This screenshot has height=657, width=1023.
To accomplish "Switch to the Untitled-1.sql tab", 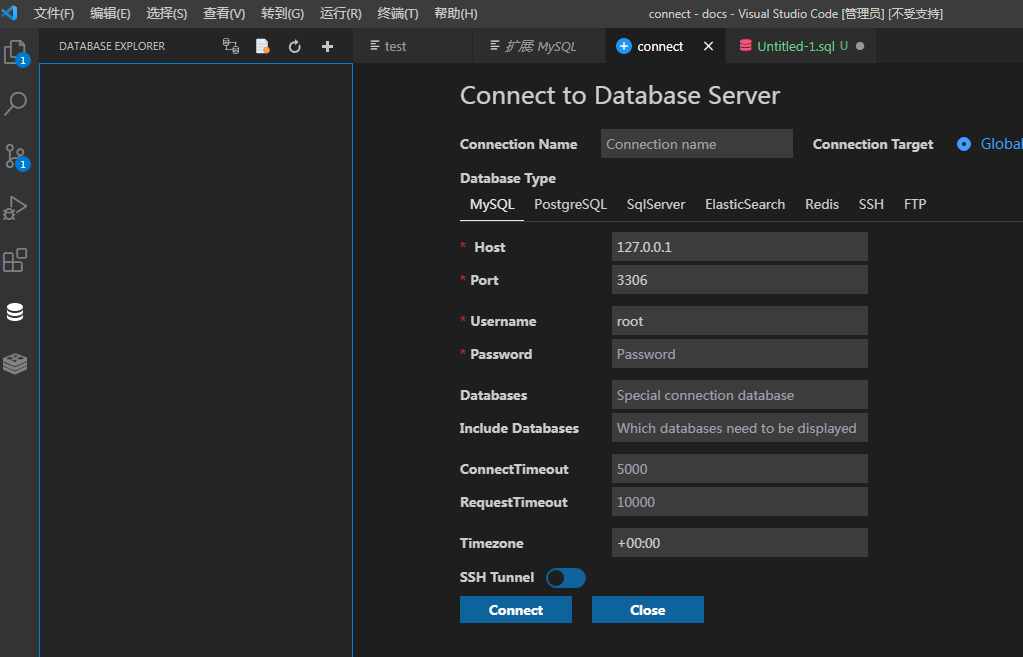I will click(795, 46).
